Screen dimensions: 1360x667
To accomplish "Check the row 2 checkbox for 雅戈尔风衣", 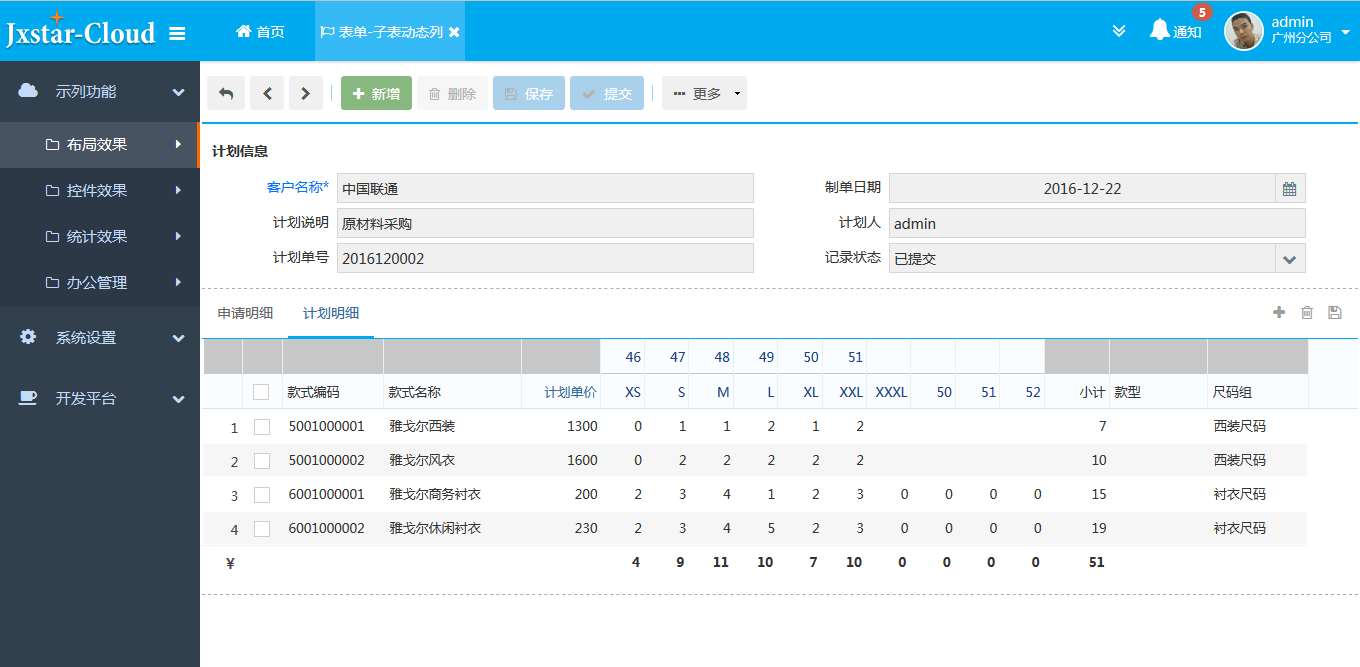I will [262, 461].
